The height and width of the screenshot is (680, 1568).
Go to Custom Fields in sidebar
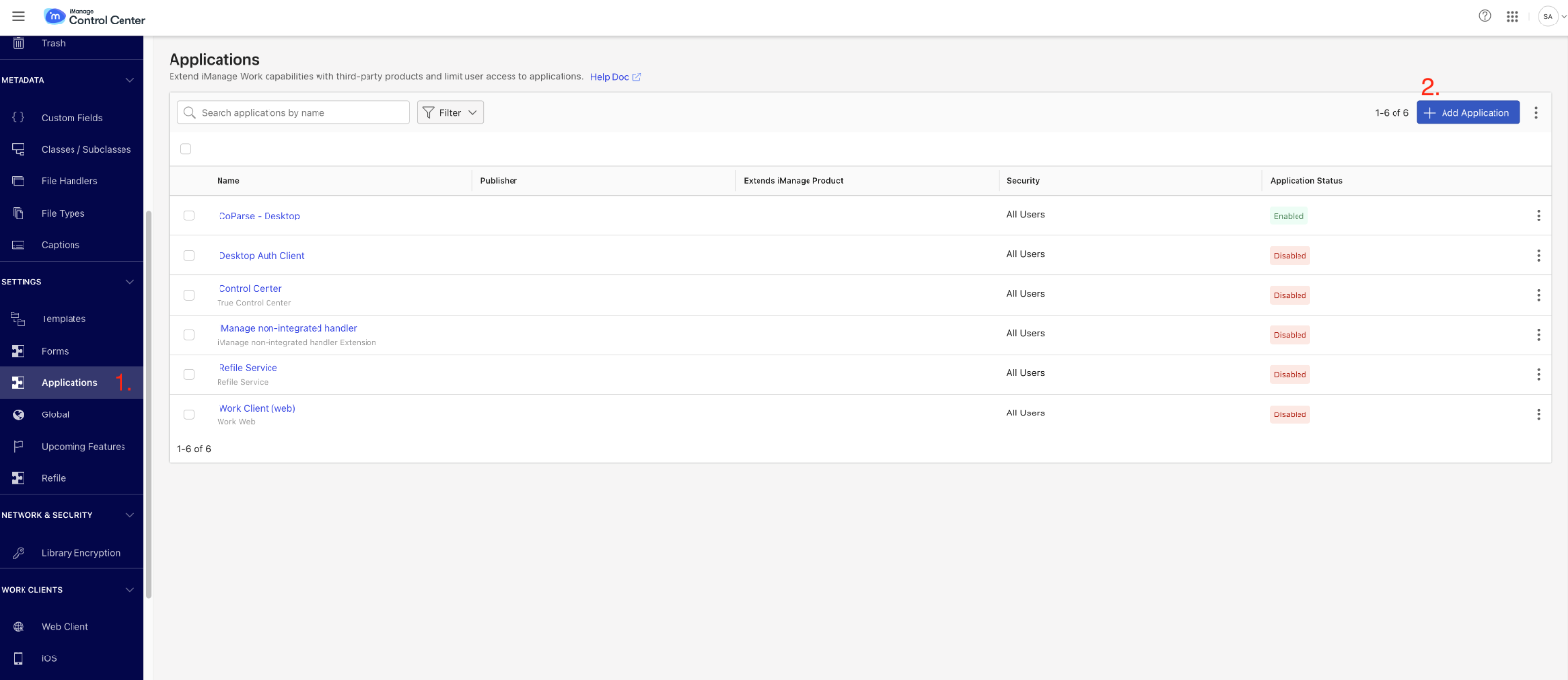72,118
